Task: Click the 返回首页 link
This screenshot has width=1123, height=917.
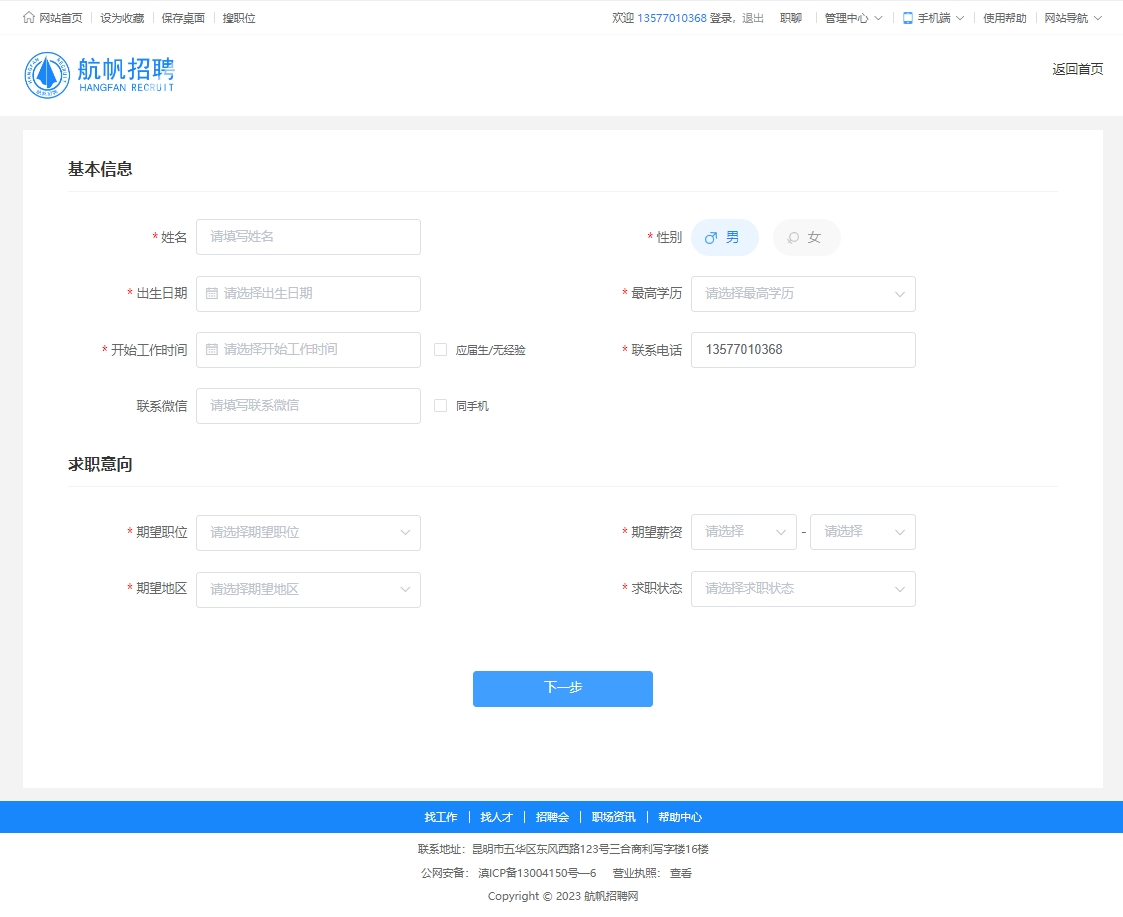Action: point(1077,69)
